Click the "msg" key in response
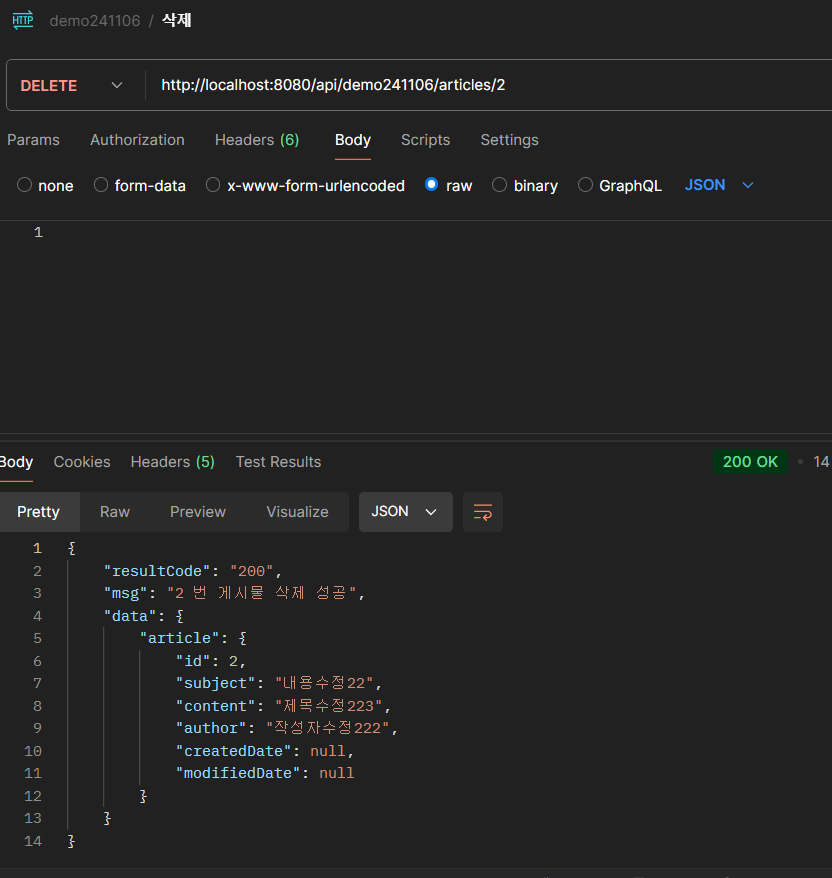The image size is (832, 878). (x=125, y=593)
